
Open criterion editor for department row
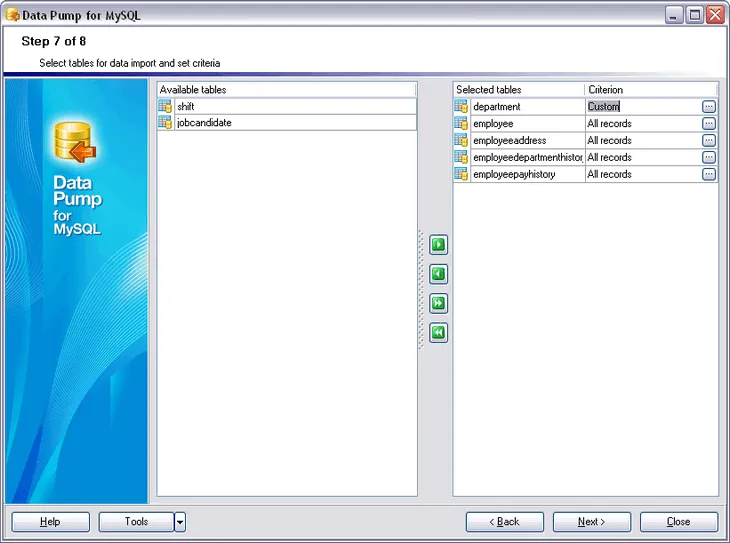tap(709, 107)
